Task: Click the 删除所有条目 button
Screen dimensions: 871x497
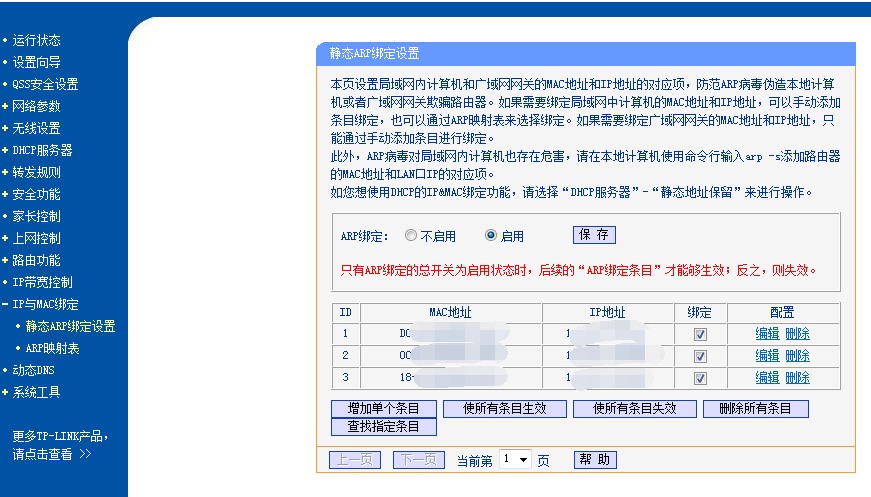Action: point(755,409)
